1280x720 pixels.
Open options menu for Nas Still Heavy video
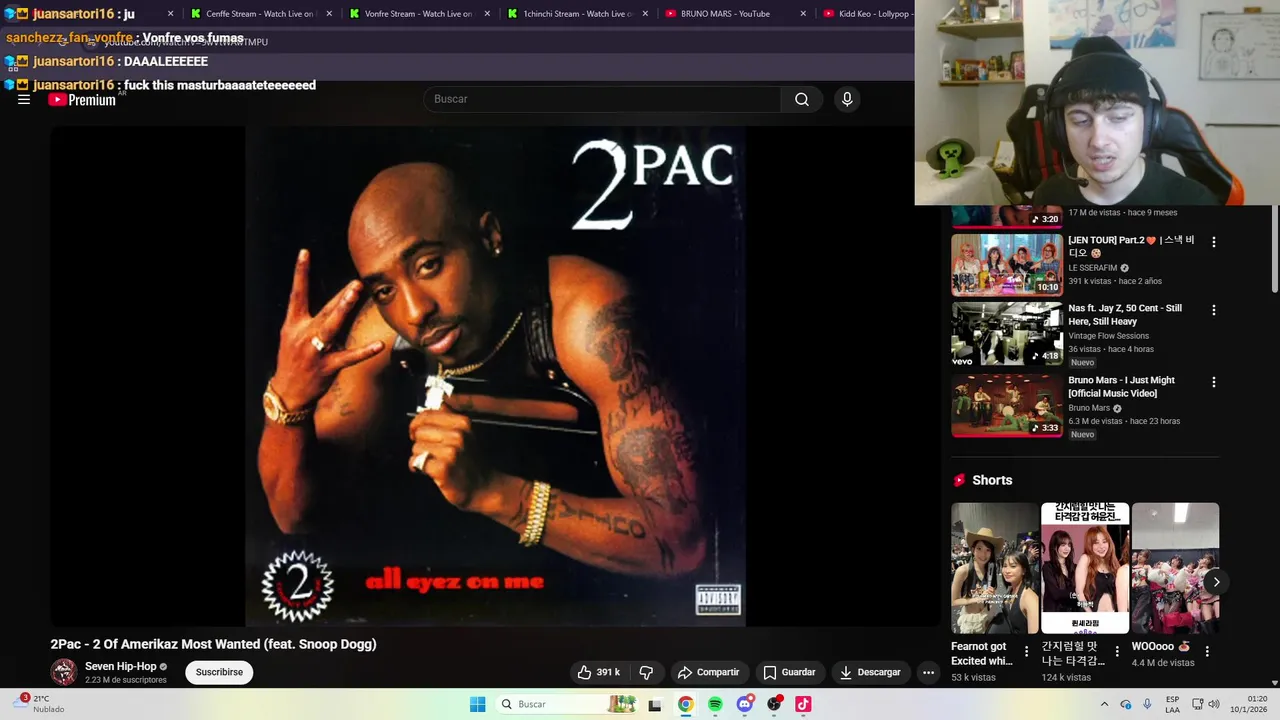point(1214,310)
